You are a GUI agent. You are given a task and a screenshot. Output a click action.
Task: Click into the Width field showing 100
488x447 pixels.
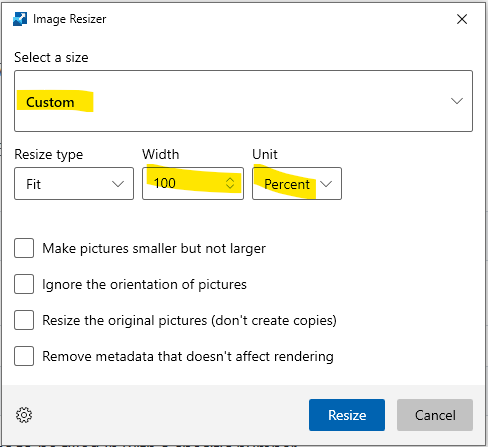pyautogui.click(x=193, y=184)
